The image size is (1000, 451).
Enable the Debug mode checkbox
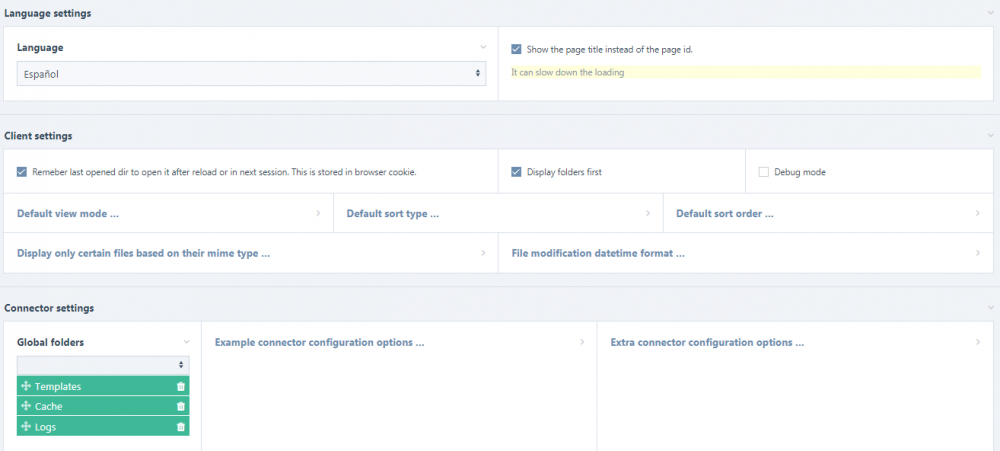(764, 172)
